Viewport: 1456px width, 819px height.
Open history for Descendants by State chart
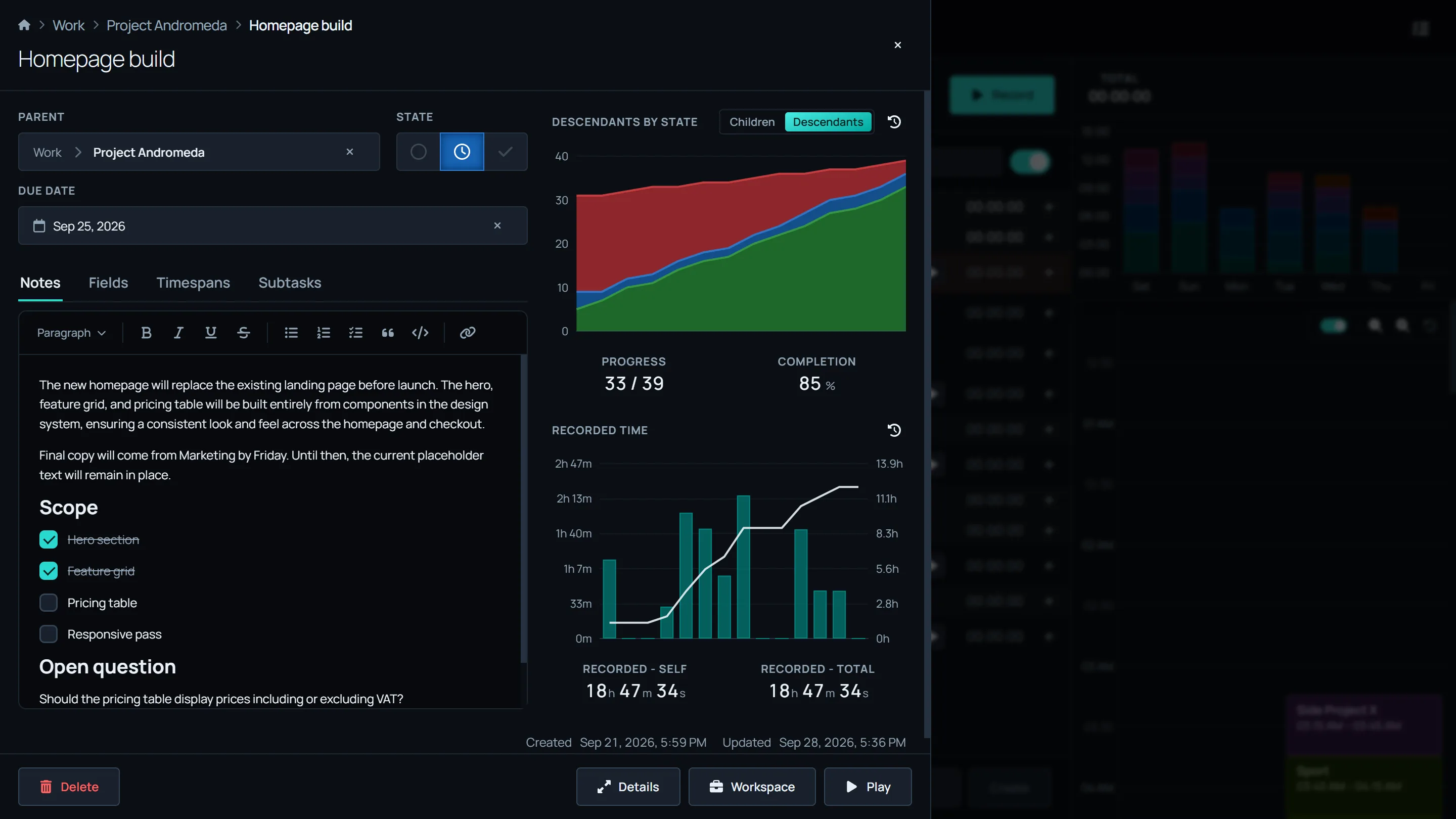[894, 121]
